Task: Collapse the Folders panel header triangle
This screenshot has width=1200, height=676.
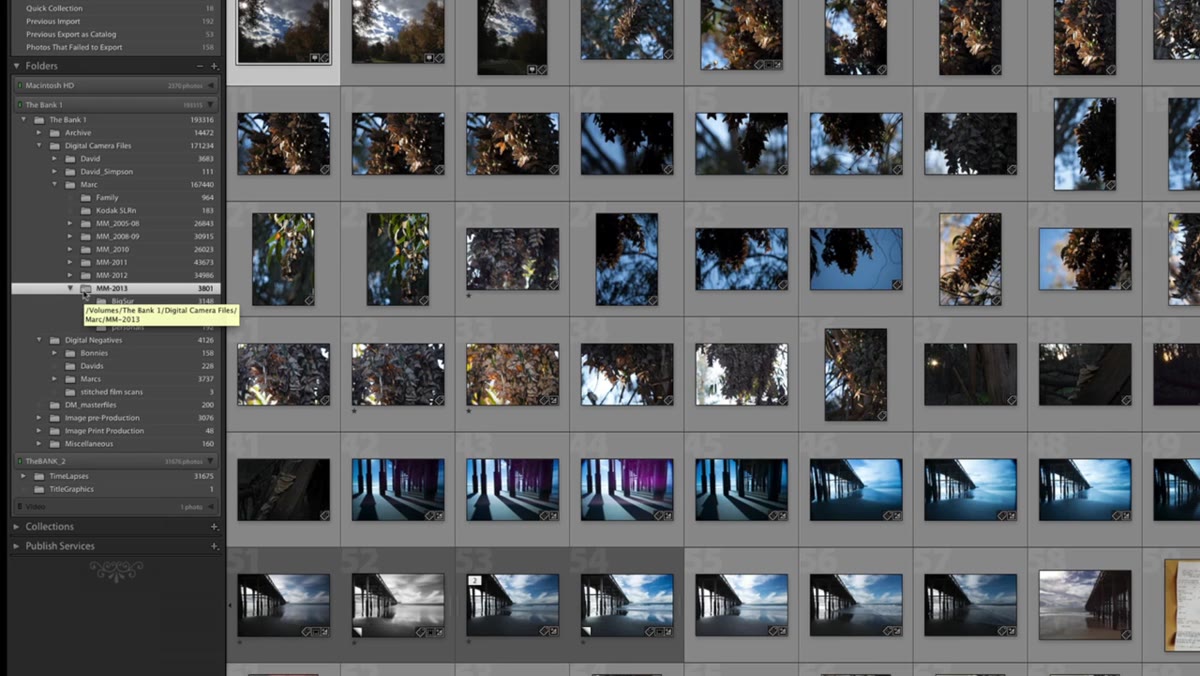Action: pos(16,66)
